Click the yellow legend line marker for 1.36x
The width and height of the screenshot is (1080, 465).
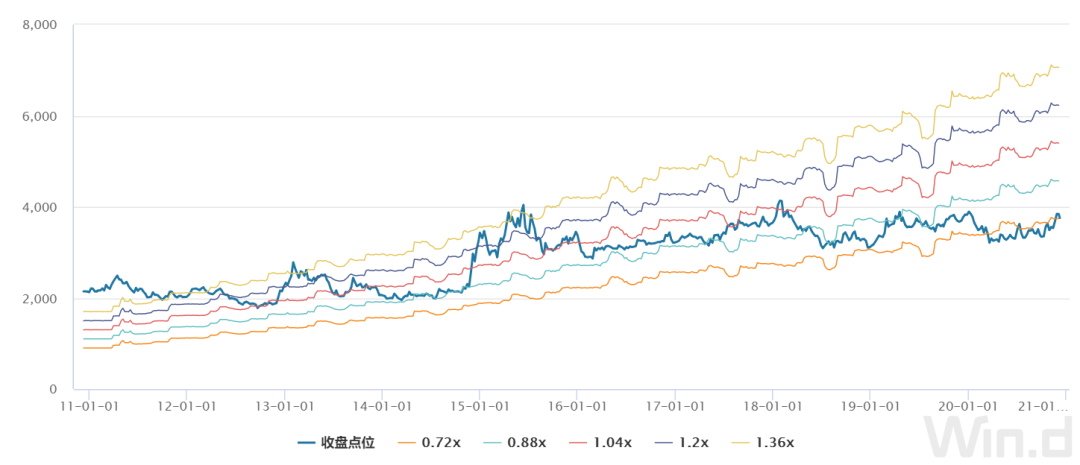coord(741,442)
